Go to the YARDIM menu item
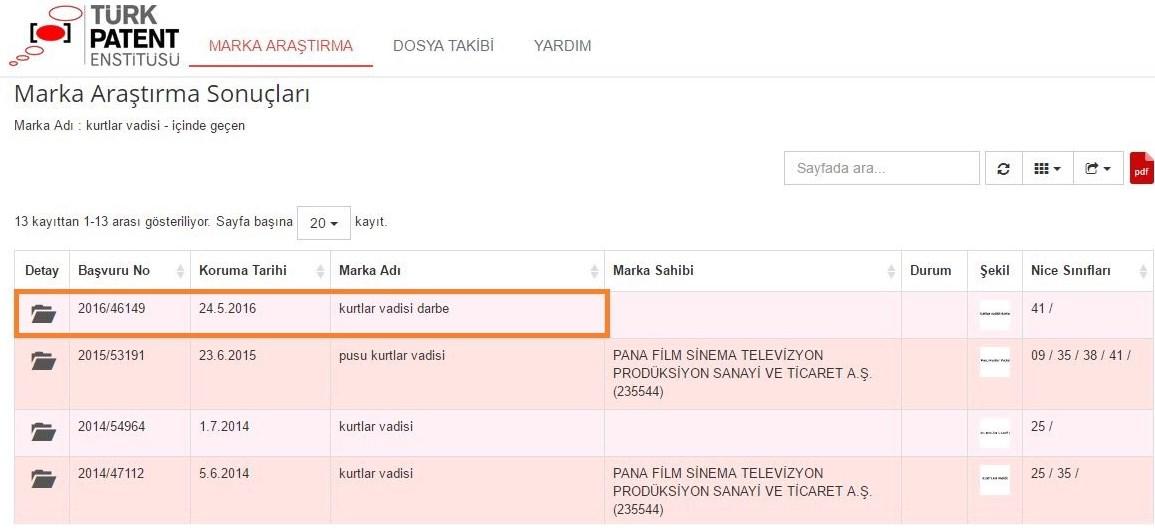This screenshot has height=531, width=1155. (x=562, y=46)
